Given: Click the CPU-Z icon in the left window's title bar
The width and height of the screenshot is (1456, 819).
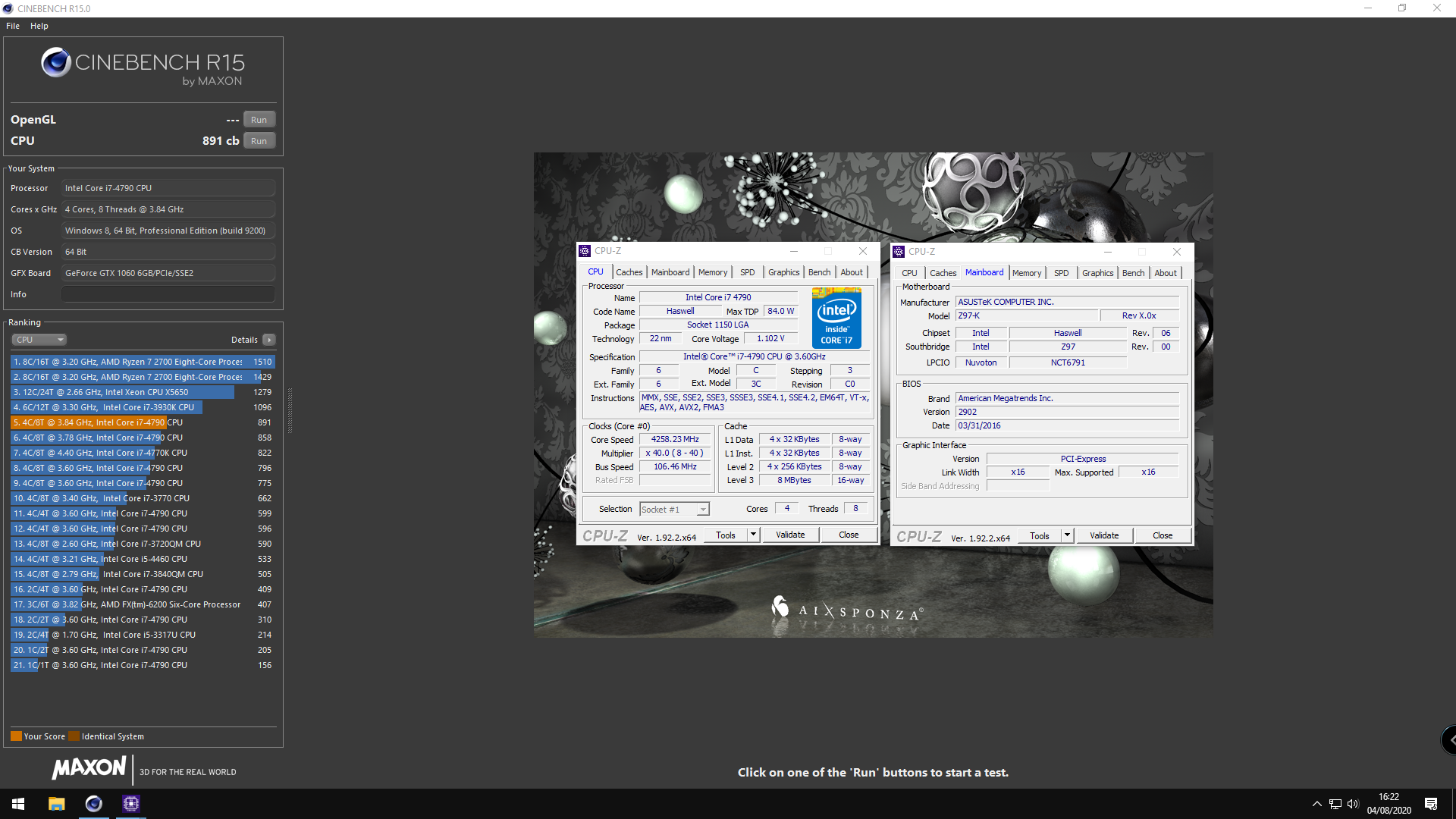Looking at the screenshot, I should coord(585,251).
